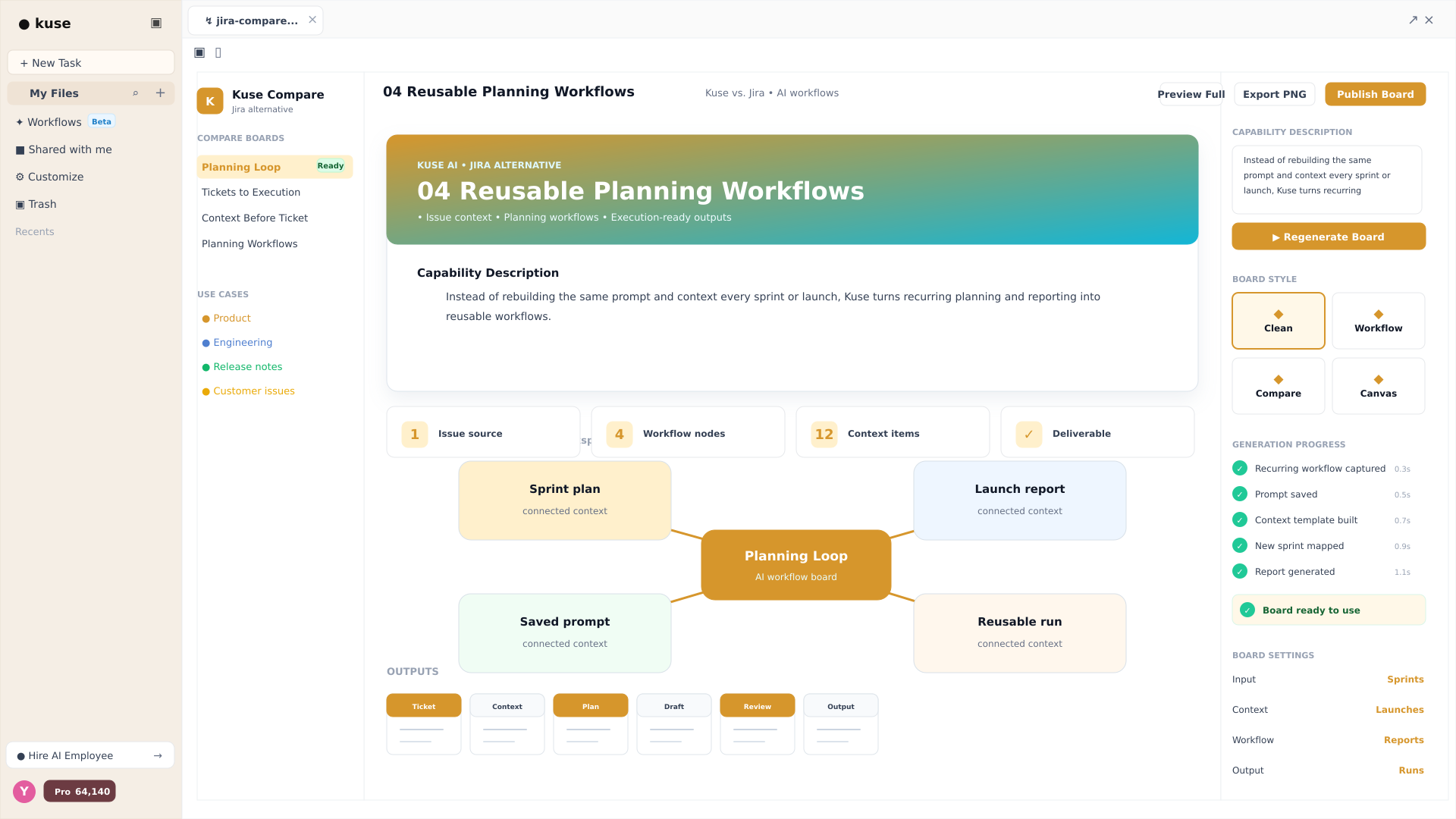
Task: Select the Workflow board style
Action: click(1378, 321)
